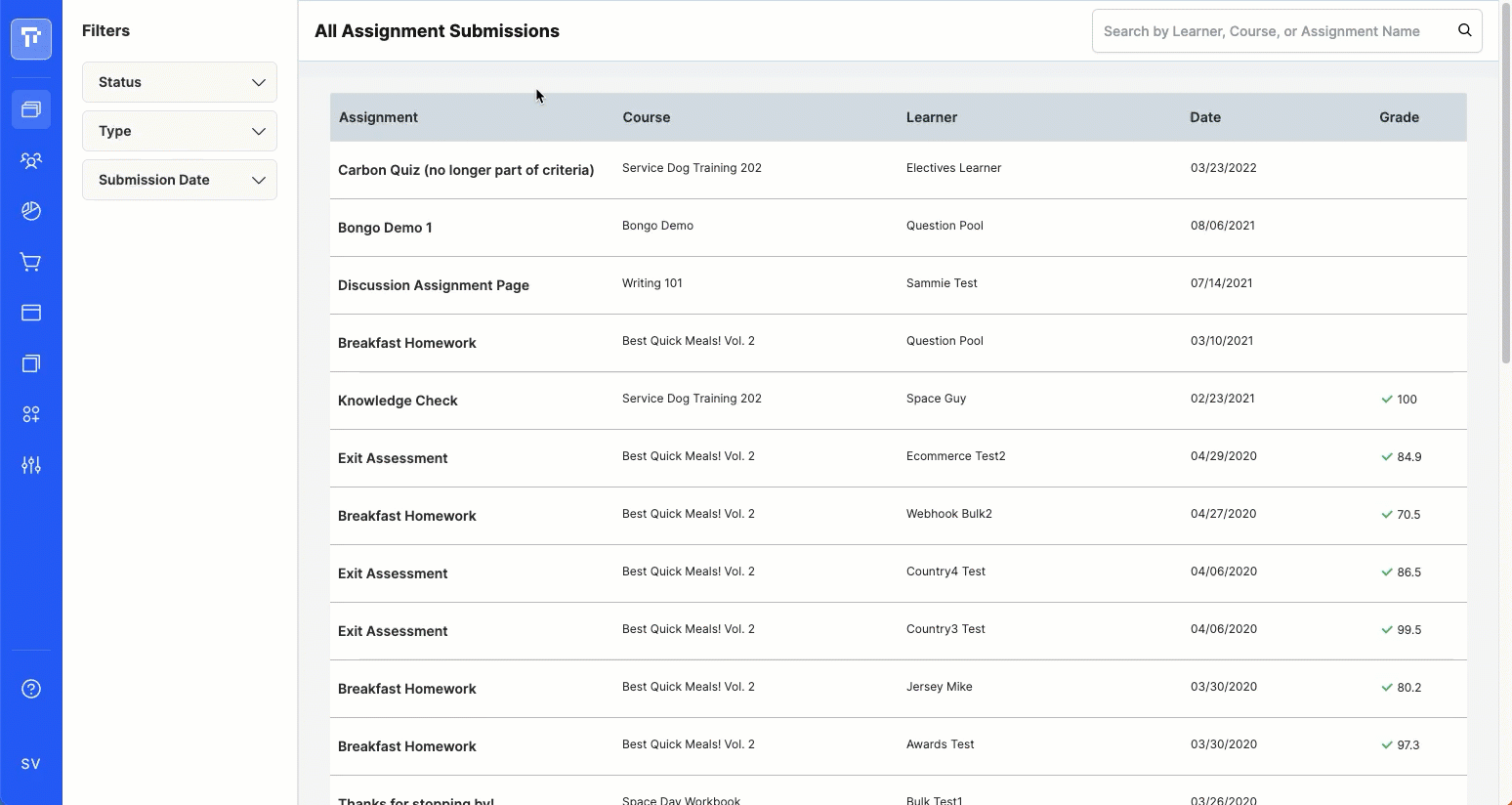Screen dimensions: 1512x805
Task: Open the Knowledge Check submission row
Action: point(398,401)
